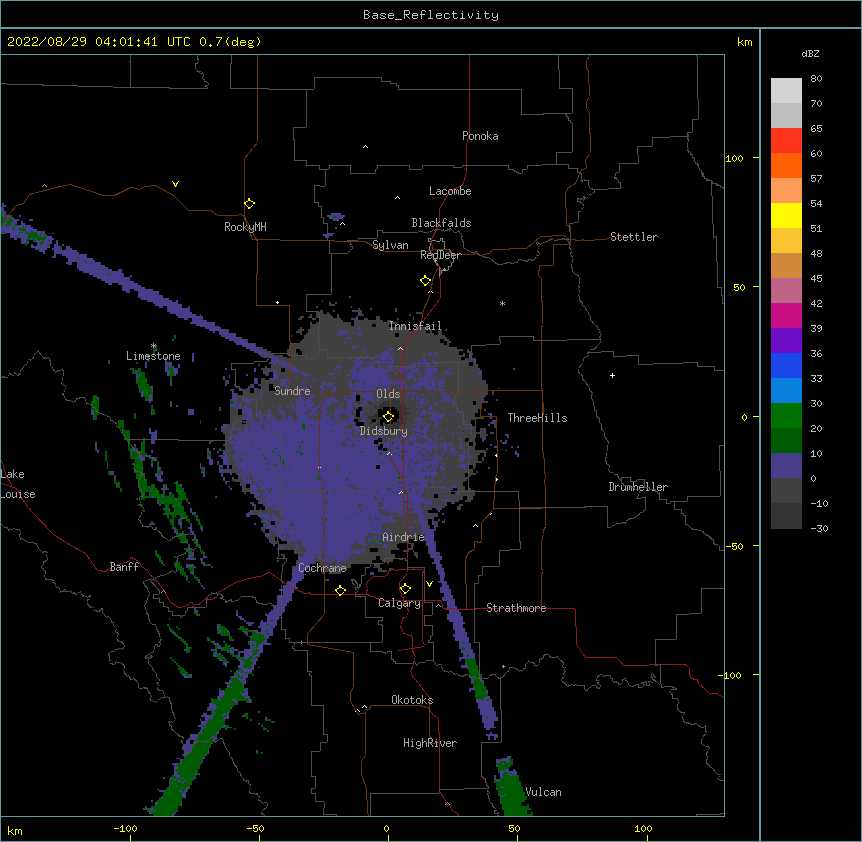Select the light blue 33-30 dBZ swatch
This screenshot has height=842, width=862.
(786, 391)
